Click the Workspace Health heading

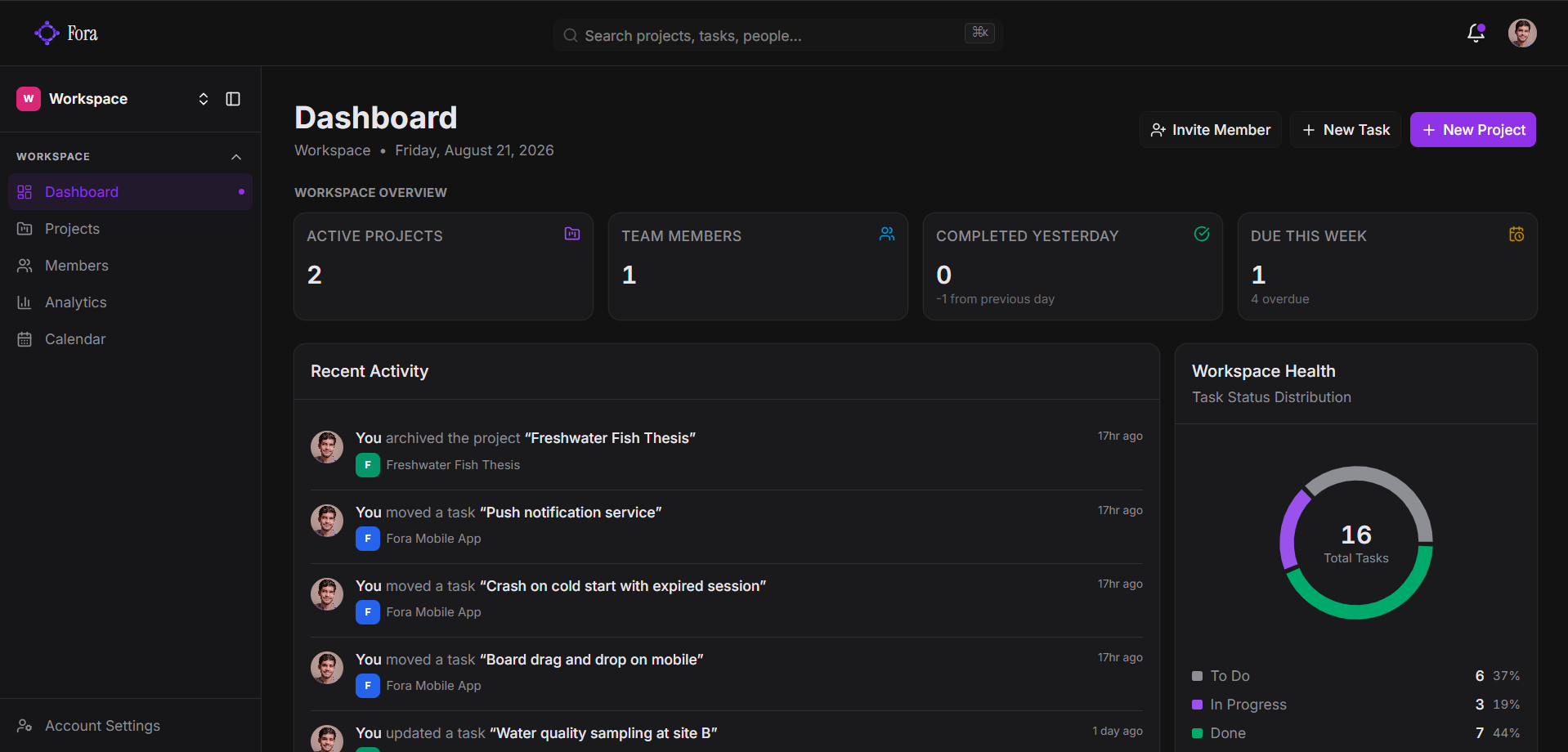pos(1263,371)
